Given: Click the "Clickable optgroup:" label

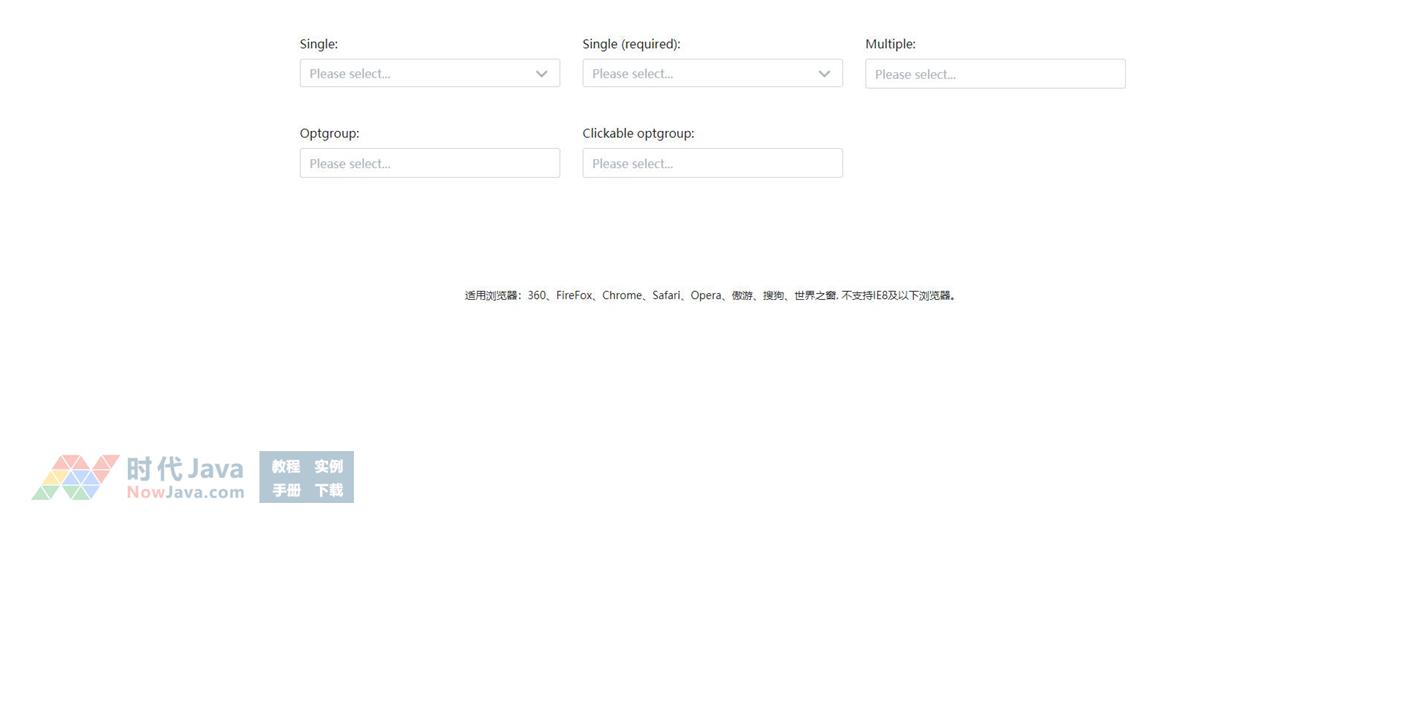Looking at the screenshot, I should [x=638, y=133].
